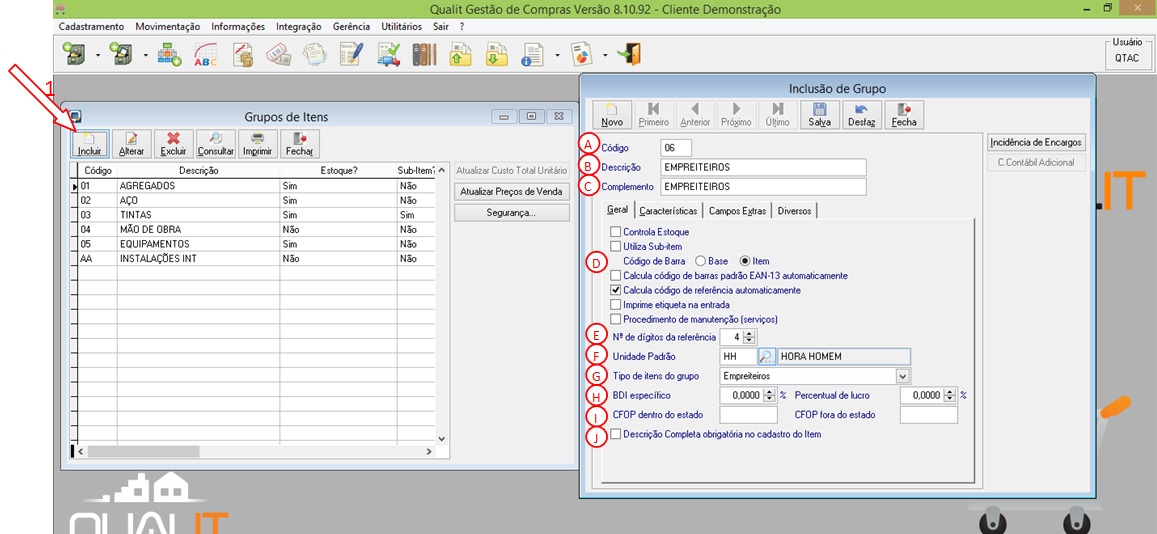Click the pie chart report icon
This screenshot has height=534, width=1157.
coord(582,55)
